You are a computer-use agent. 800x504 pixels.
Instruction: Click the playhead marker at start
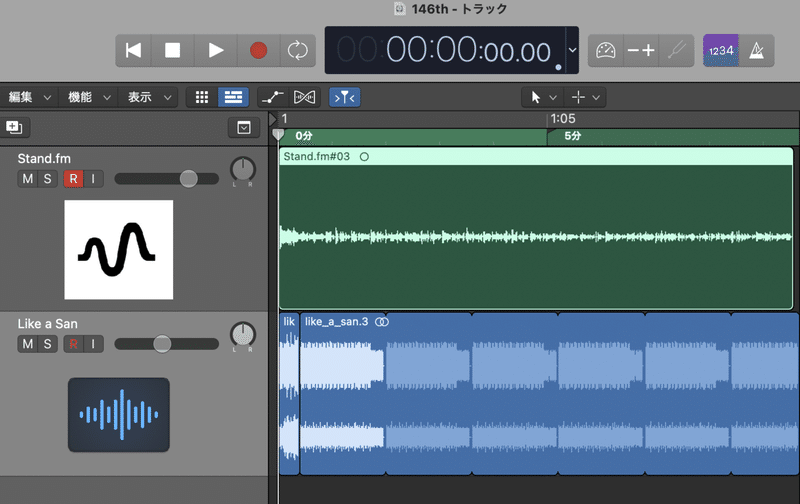pos(278,135)
